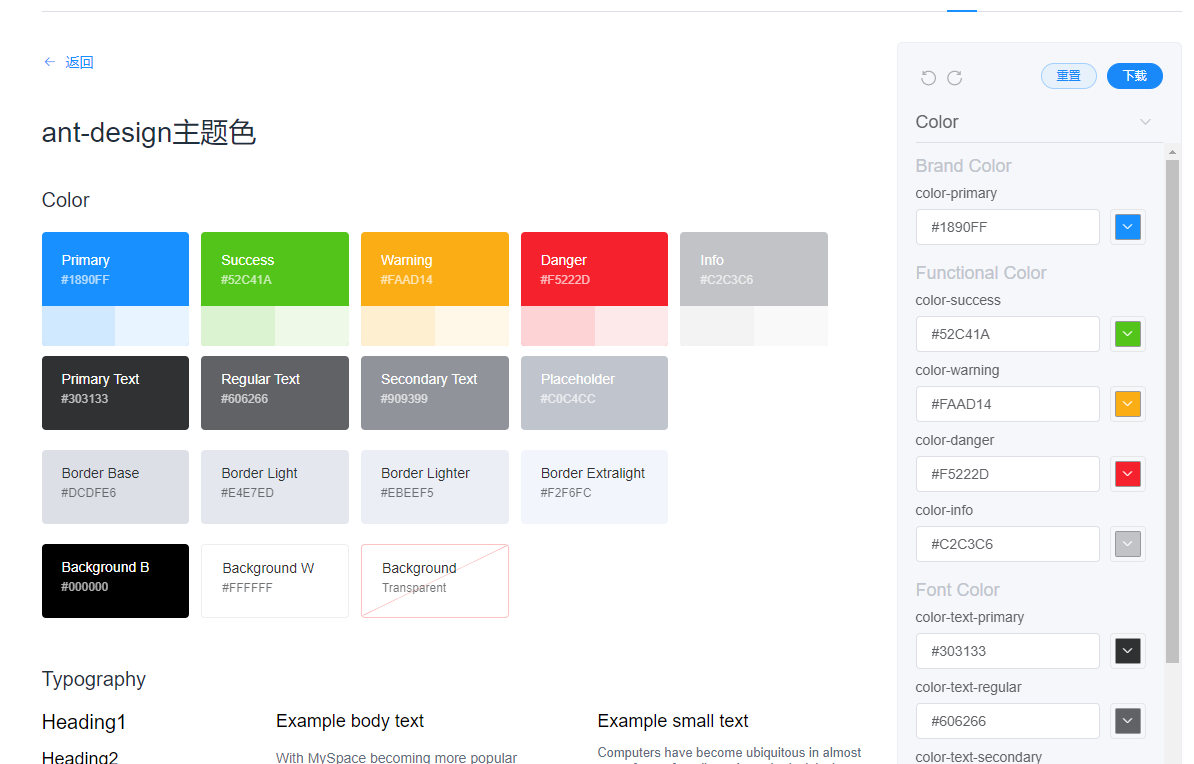Open the color-warning orange color picker
Screen dimensions: 1194x764
[1128, 404]
